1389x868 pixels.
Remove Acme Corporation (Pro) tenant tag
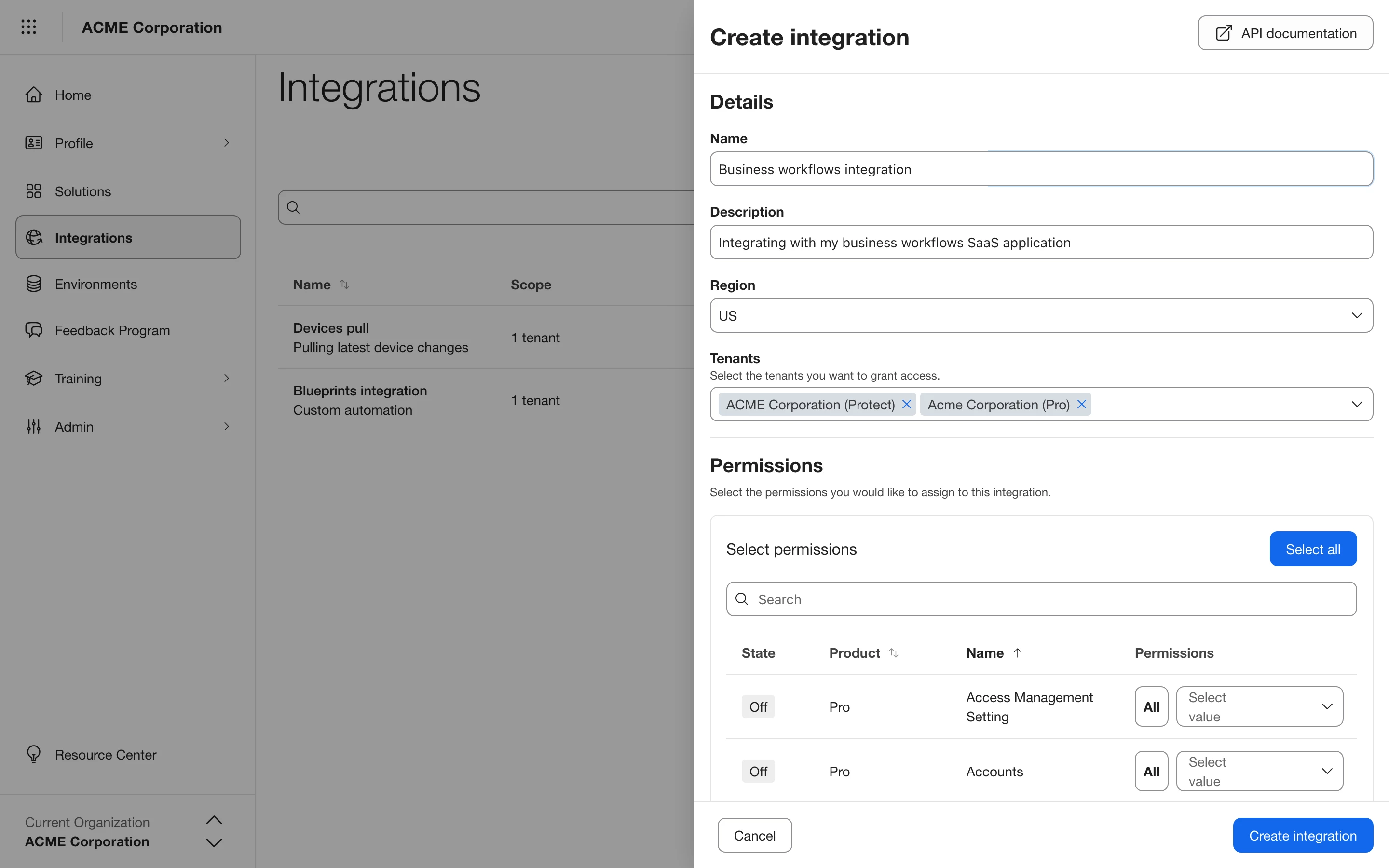pos(1081,405)
